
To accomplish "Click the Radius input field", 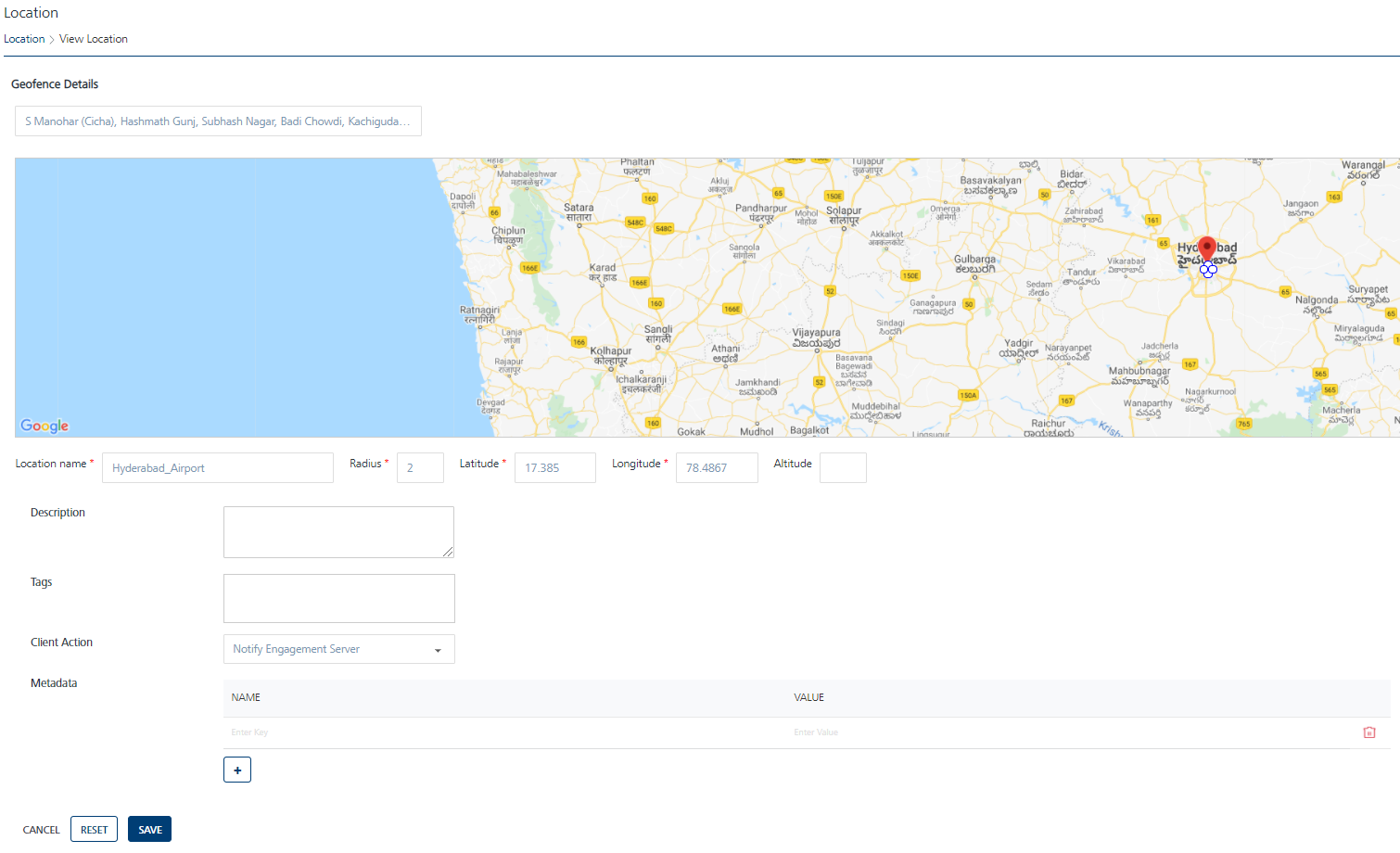I will click(x=420, y=468).
